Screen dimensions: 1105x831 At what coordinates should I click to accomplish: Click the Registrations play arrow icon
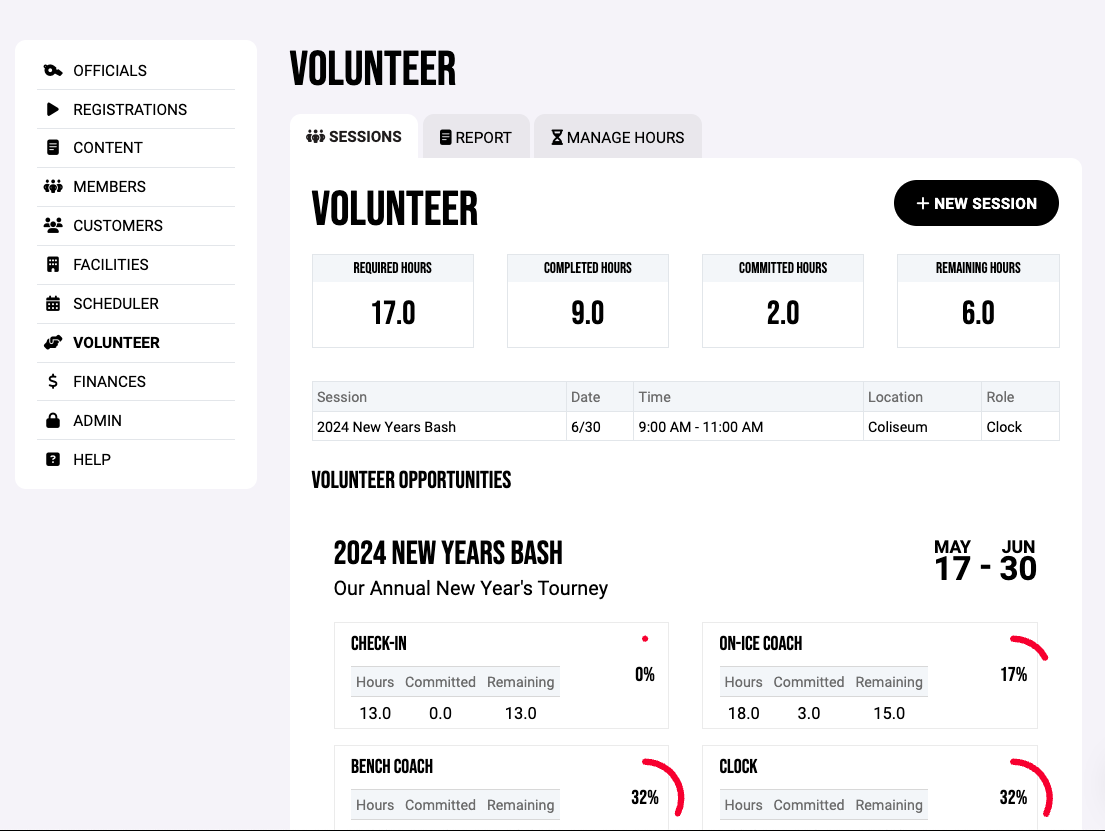point(53,109)
